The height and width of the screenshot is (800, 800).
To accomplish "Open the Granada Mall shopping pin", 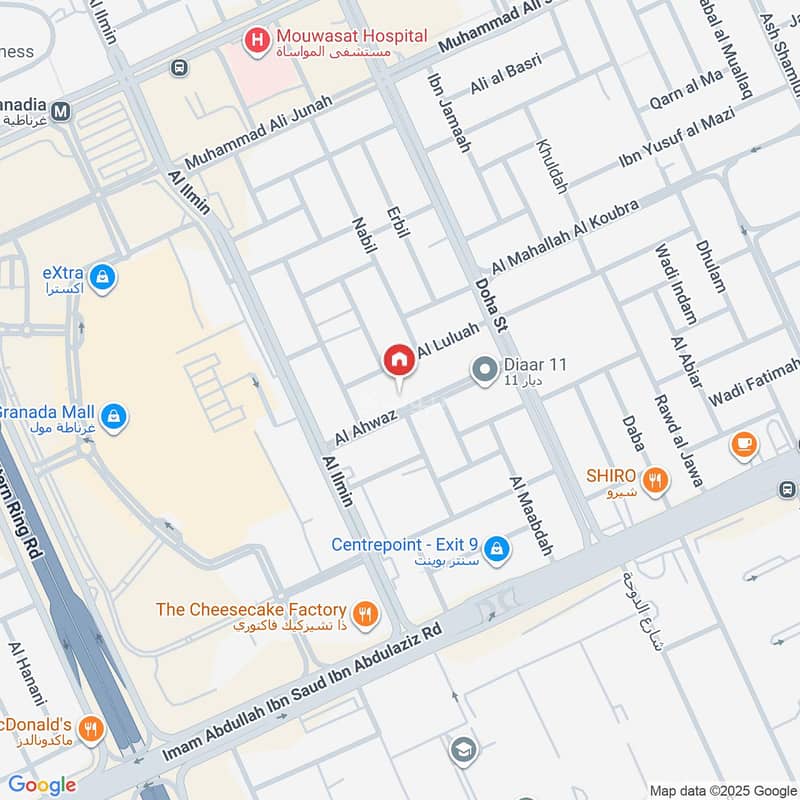I will click(114, 418).
